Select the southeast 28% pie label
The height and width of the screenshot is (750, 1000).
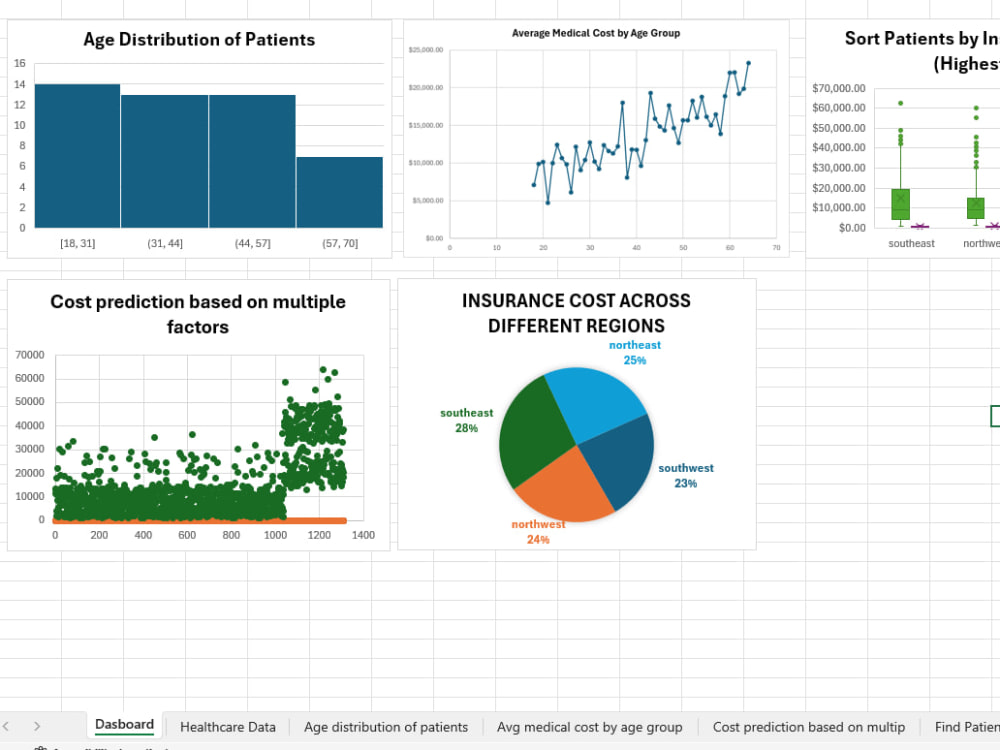(466, 420)
